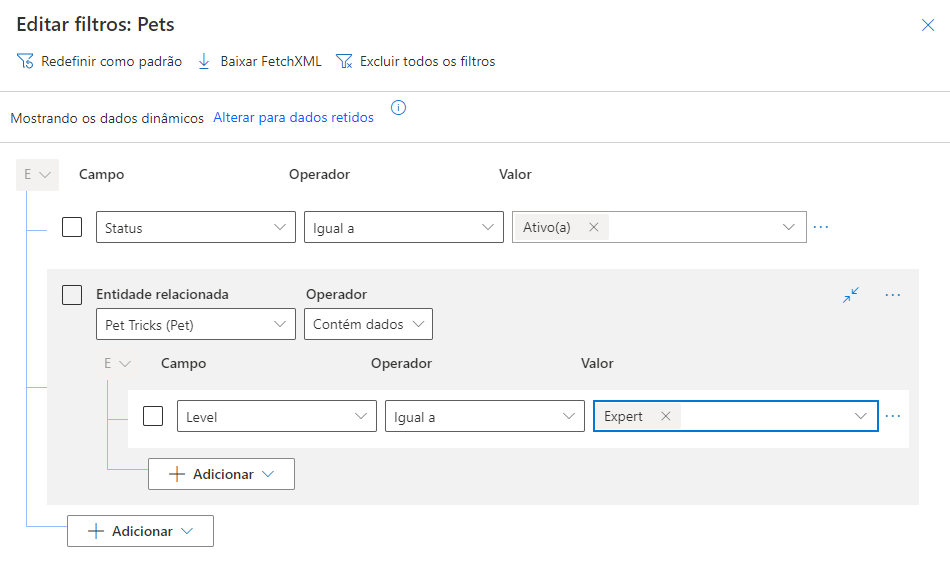
Task: Click the Redefinir como padrão filter icon
Action: pos(26,62)
